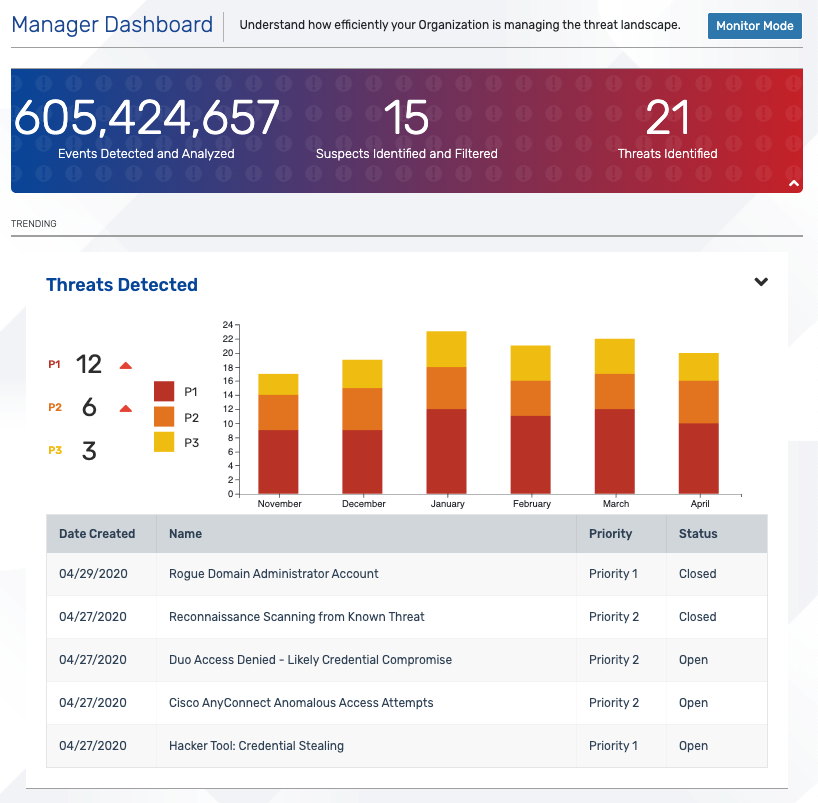Click the Monitor Mode button
818x803 pixels.
754,26
